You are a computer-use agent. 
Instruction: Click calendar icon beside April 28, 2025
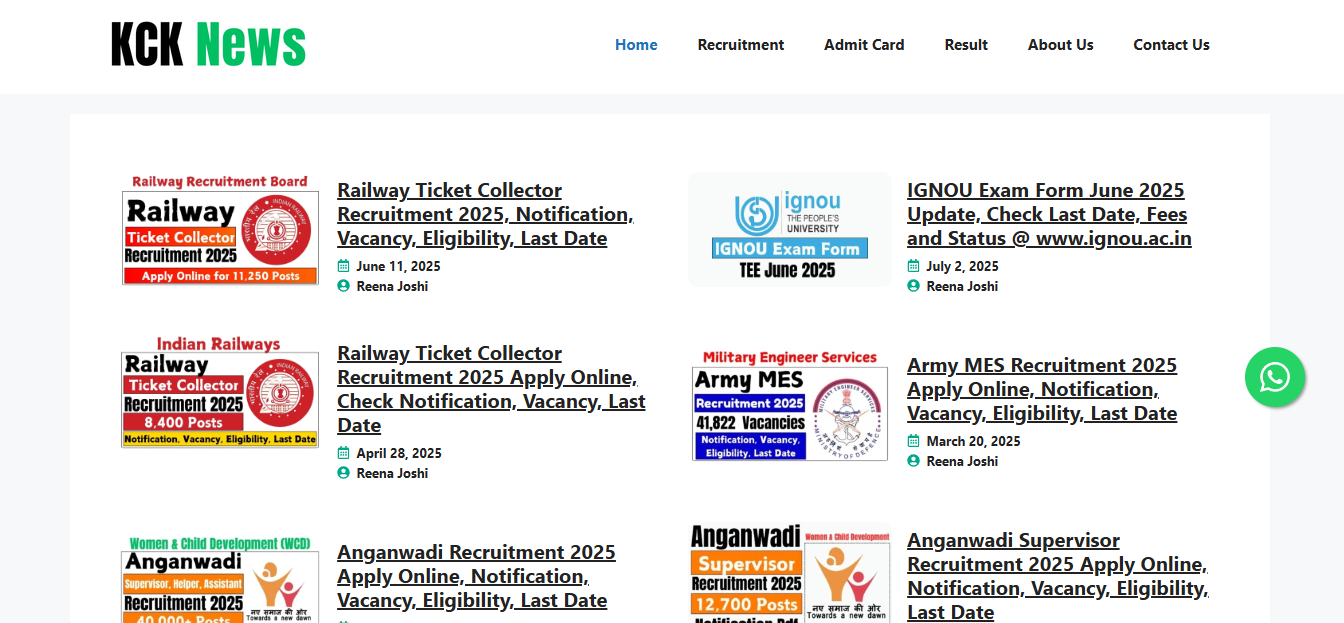tap(344, 453)
